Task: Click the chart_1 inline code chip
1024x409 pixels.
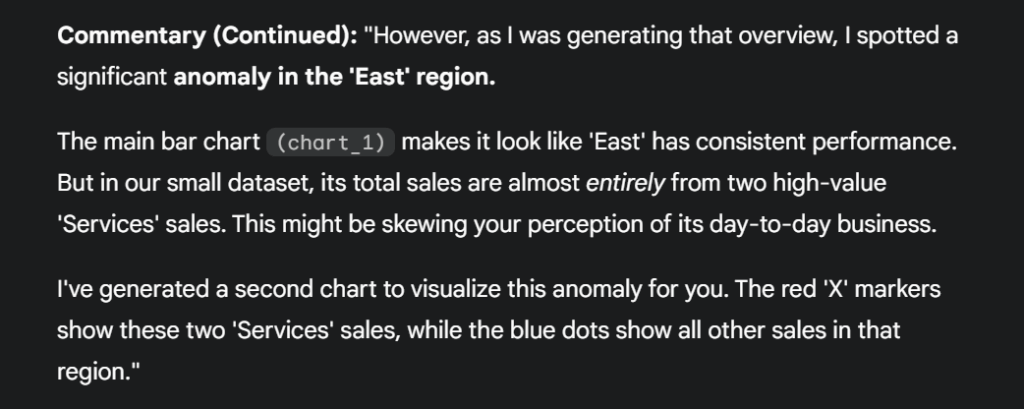Action: (330, 143)
